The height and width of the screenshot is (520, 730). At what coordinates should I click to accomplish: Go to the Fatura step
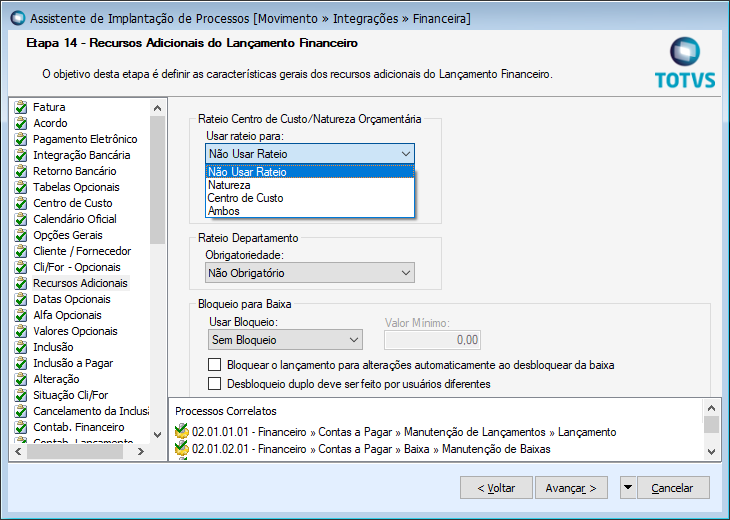tap(49, 107)
